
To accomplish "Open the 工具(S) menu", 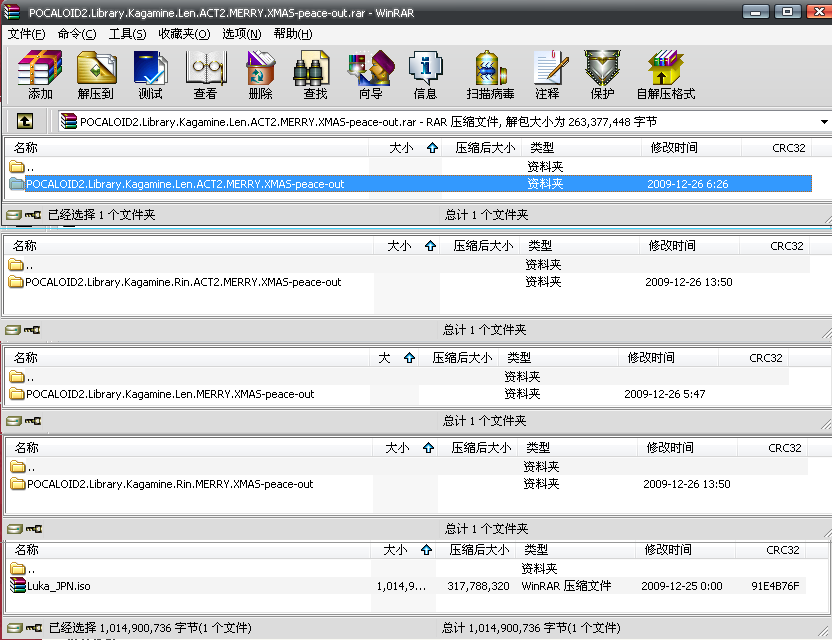I will [x=127, y=34].
